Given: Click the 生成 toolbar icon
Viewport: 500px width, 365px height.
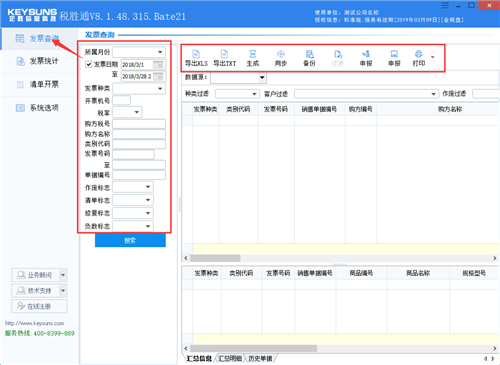Looking at the screenshot, I should point(253,58).
